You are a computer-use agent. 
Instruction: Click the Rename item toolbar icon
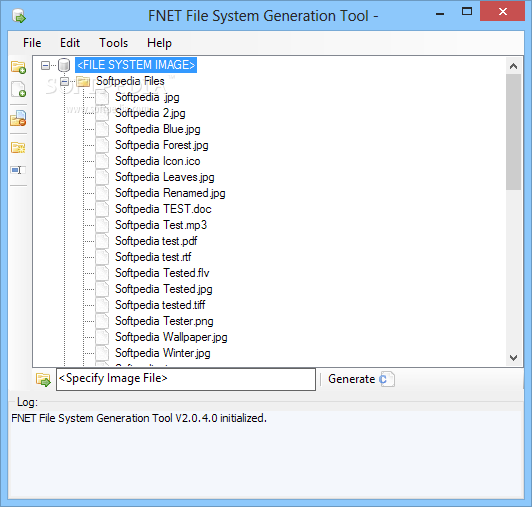click(x=17, y=170)
